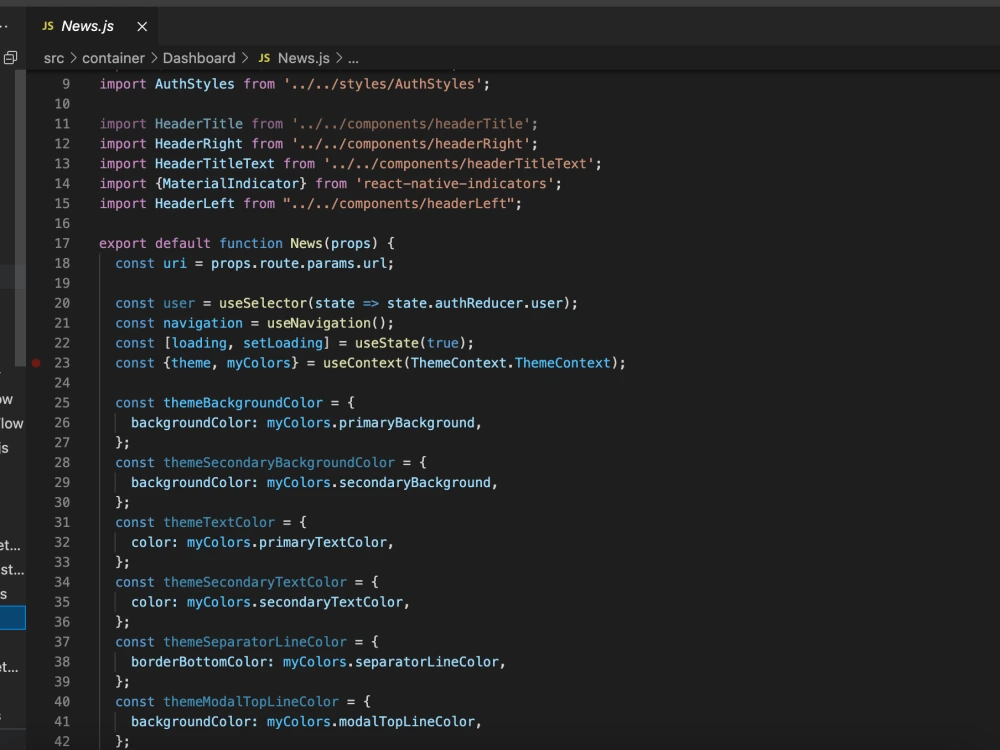The height and width of the screenshot is (750, 1000).
Task: Click 'primaryTextColor' on line 32
Action: coord(323,542)
